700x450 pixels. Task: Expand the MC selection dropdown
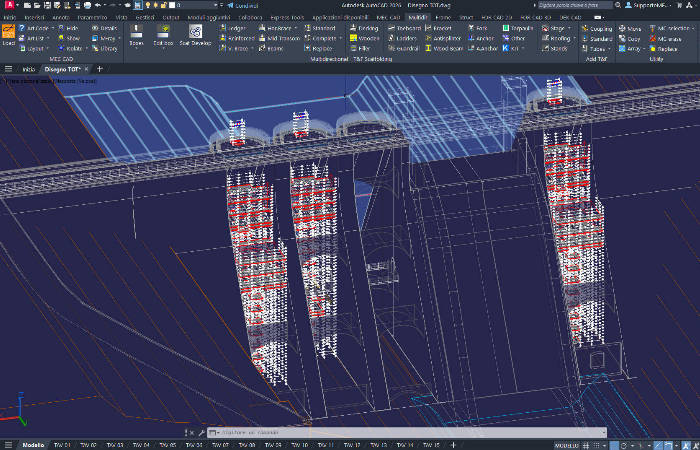pos(694,29)
